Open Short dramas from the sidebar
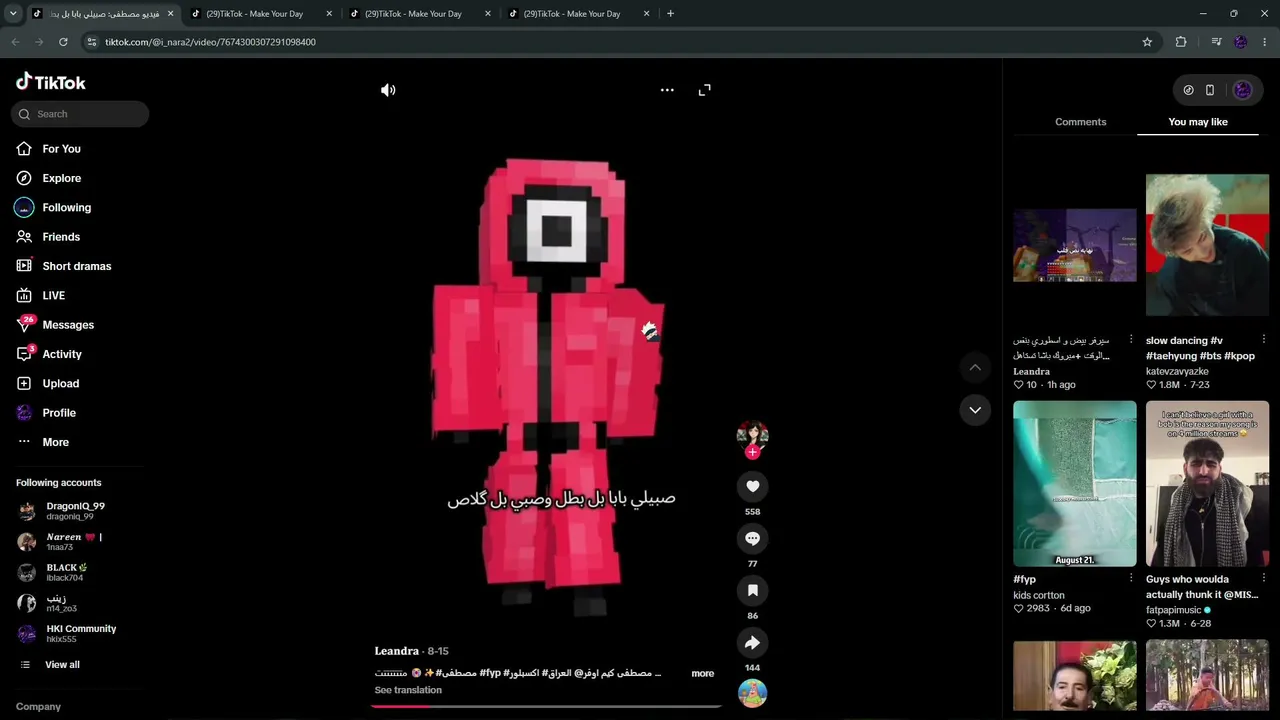1280x720 pixels. (x=77, y=266)
